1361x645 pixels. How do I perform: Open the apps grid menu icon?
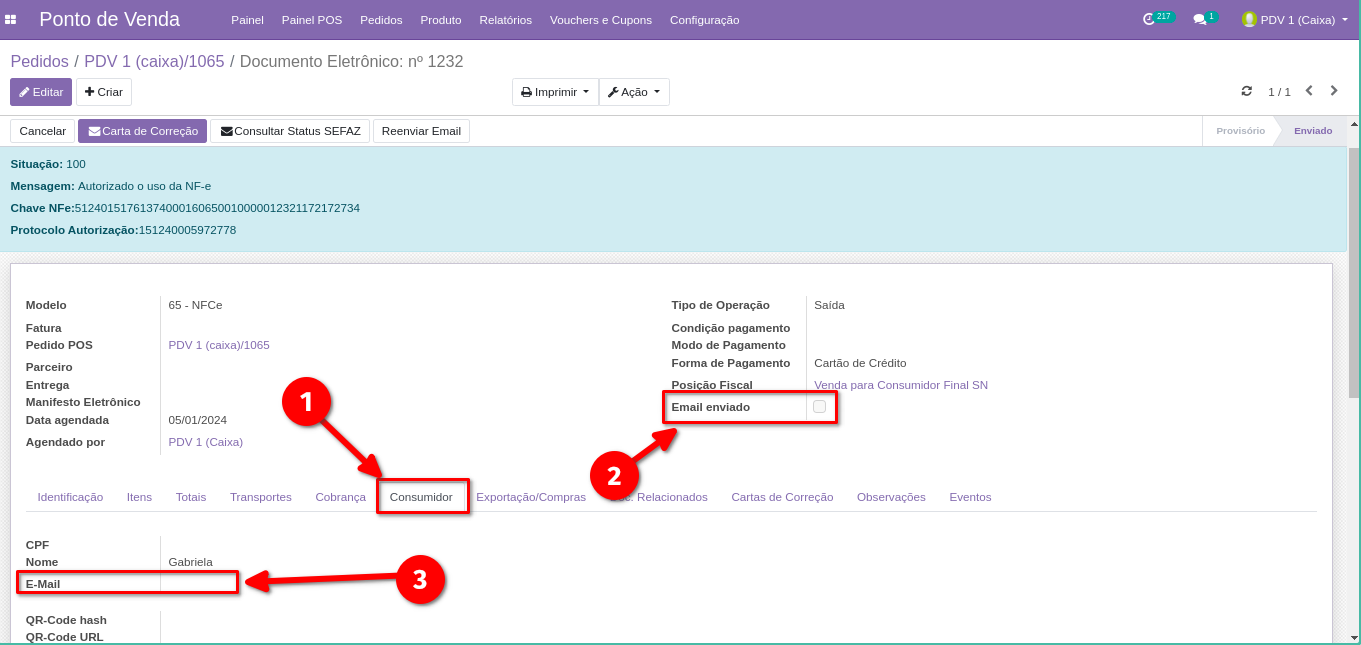click(x=11, y=19)
